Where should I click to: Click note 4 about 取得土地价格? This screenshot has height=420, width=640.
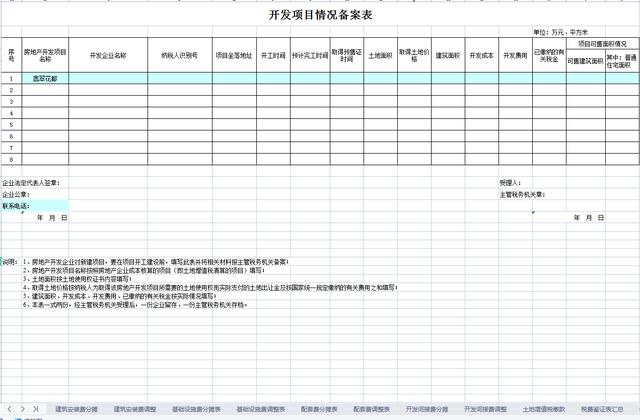(x=211, y=287)
